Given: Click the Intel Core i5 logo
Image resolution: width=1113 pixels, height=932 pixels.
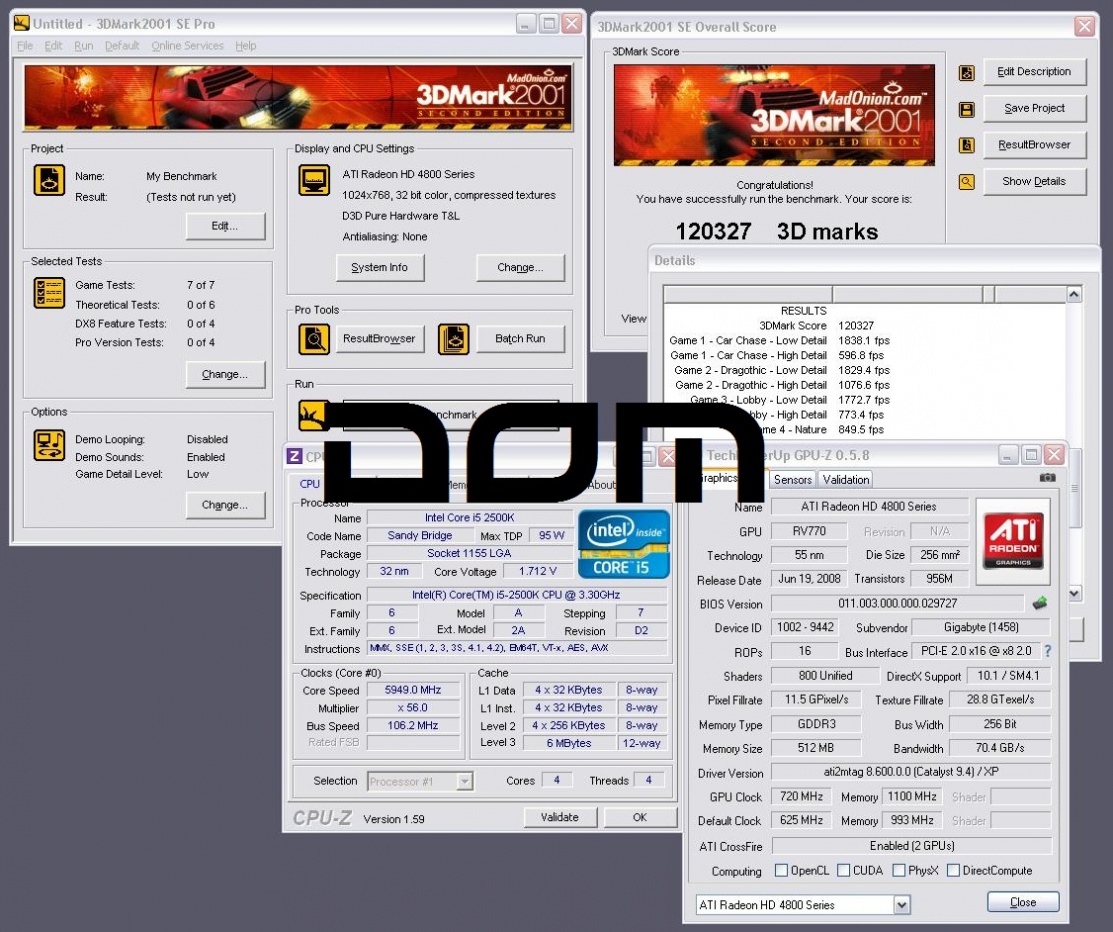Looking at the screenshot, I should 624,545.
